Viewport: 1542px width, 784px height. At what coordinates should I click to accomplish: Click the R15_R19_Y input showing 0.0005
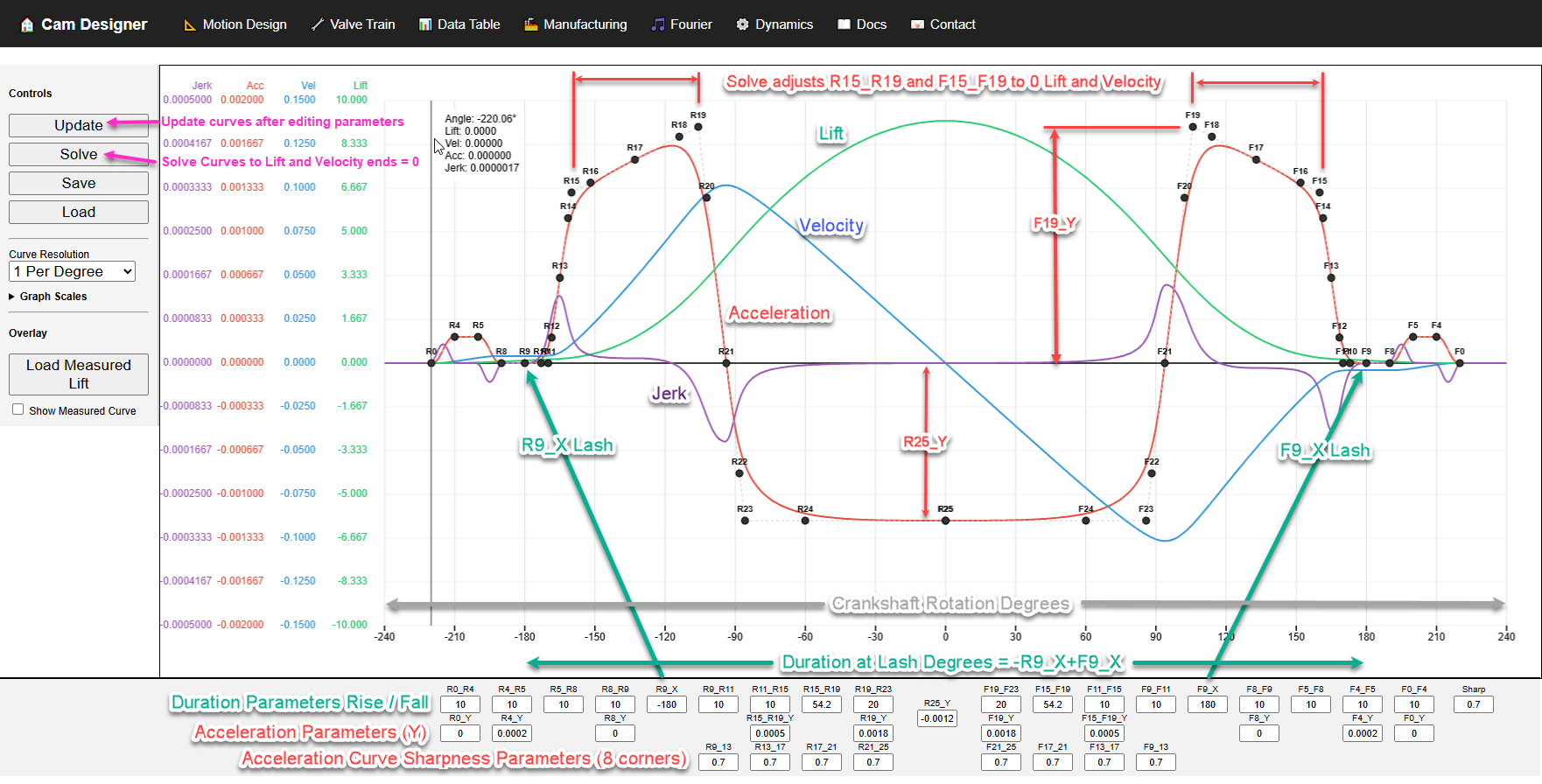[x=770, y=733]
